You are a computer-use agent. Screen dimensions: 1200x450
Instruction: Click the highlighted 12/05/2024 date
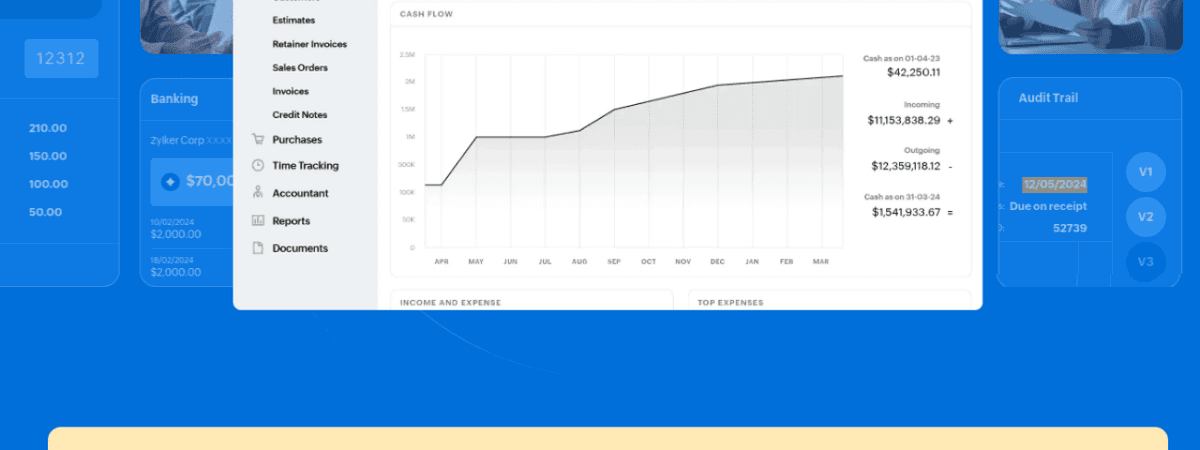coord(1054,184)
